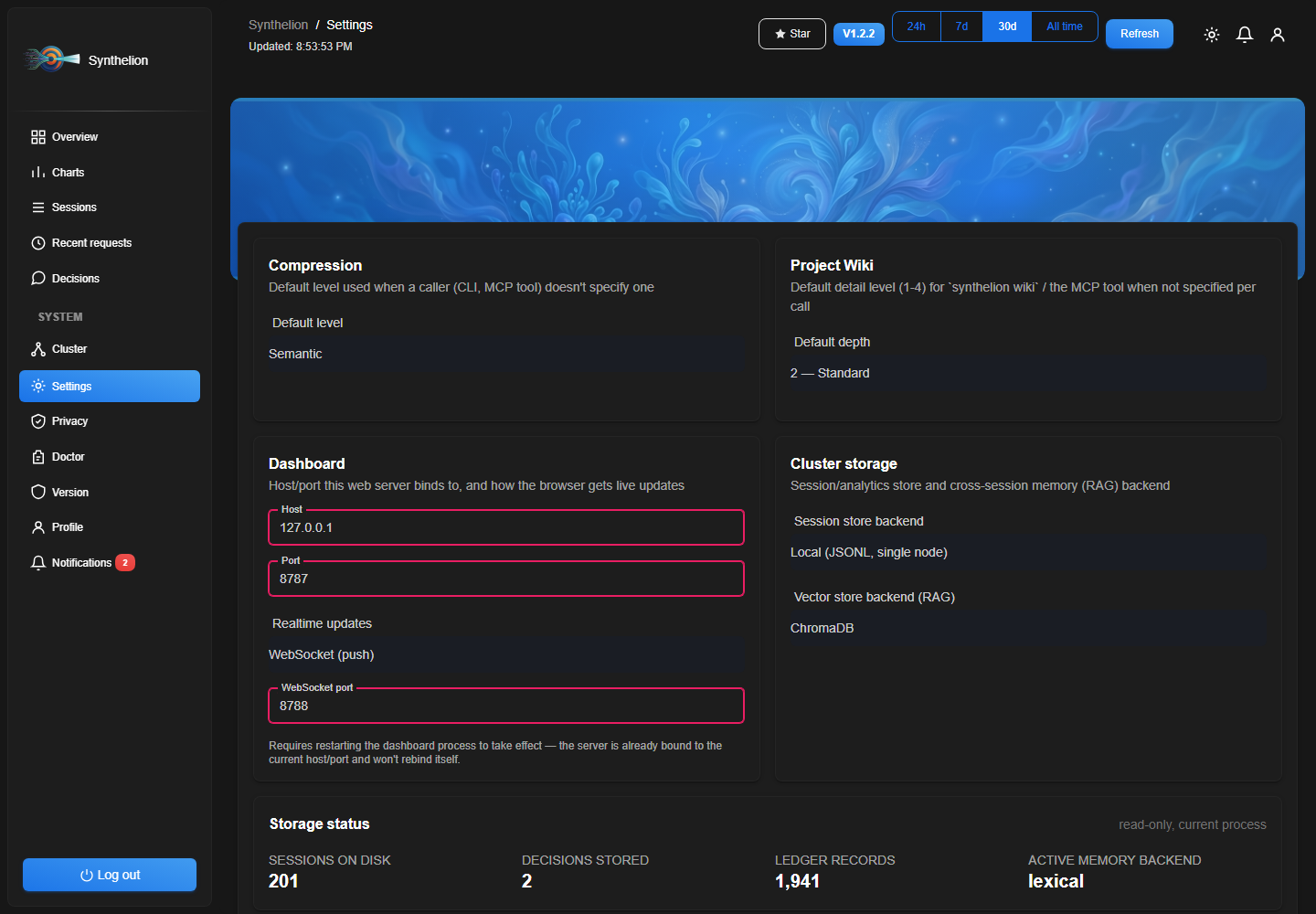Viewport: 1316px width, 914px height.
Task: Open Cluster via its node icon
Action: pyautogui.click(x=38, y=349)
